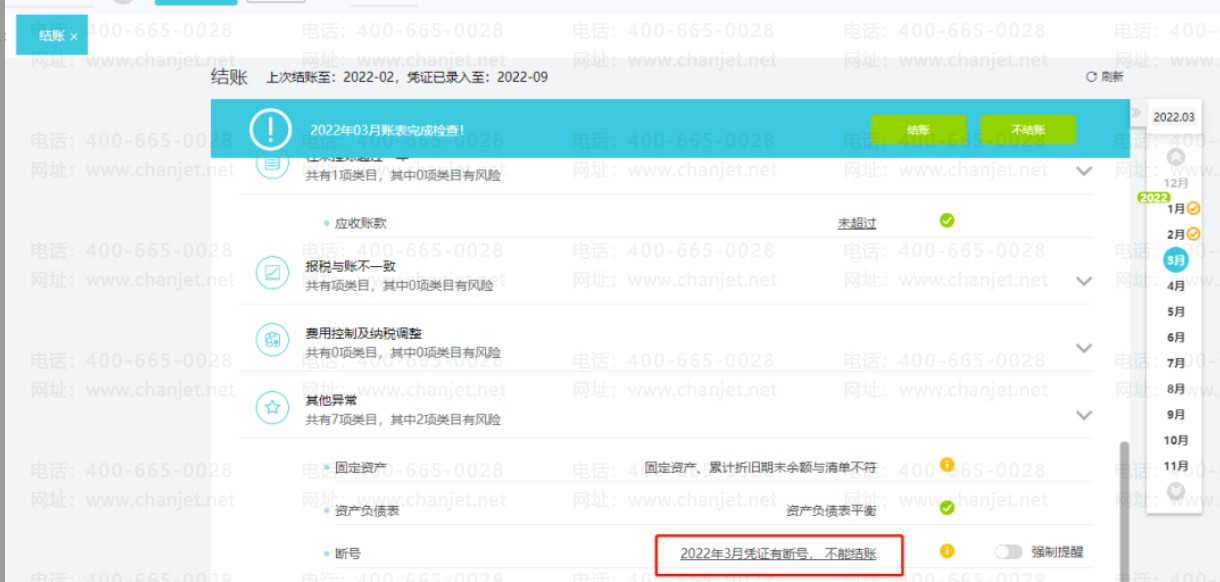Click the 报税与账不一致 heading
The image size is (1220, 582).
click(x=351, y=266)
